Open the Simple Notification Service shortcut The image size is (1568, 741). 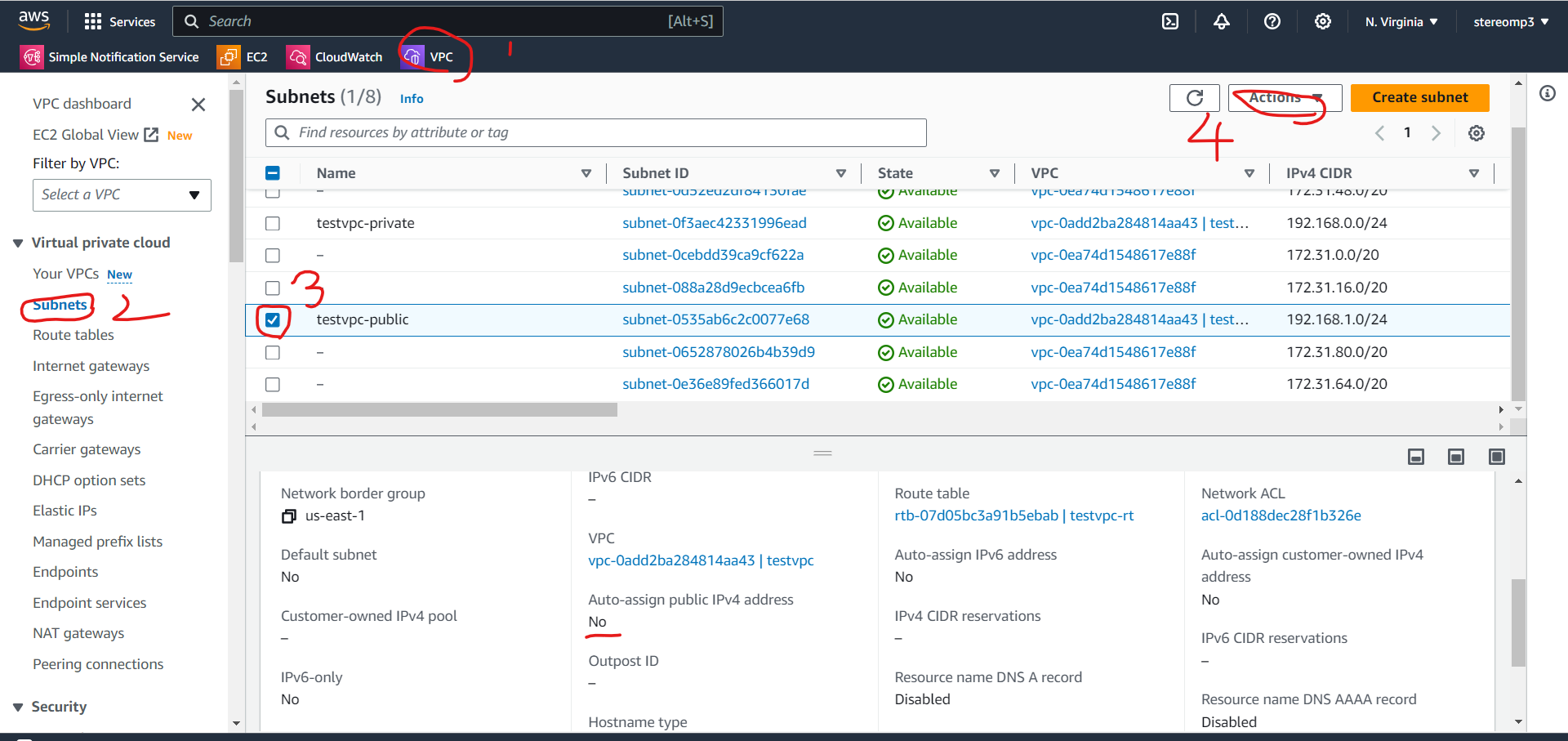(109, 56)
